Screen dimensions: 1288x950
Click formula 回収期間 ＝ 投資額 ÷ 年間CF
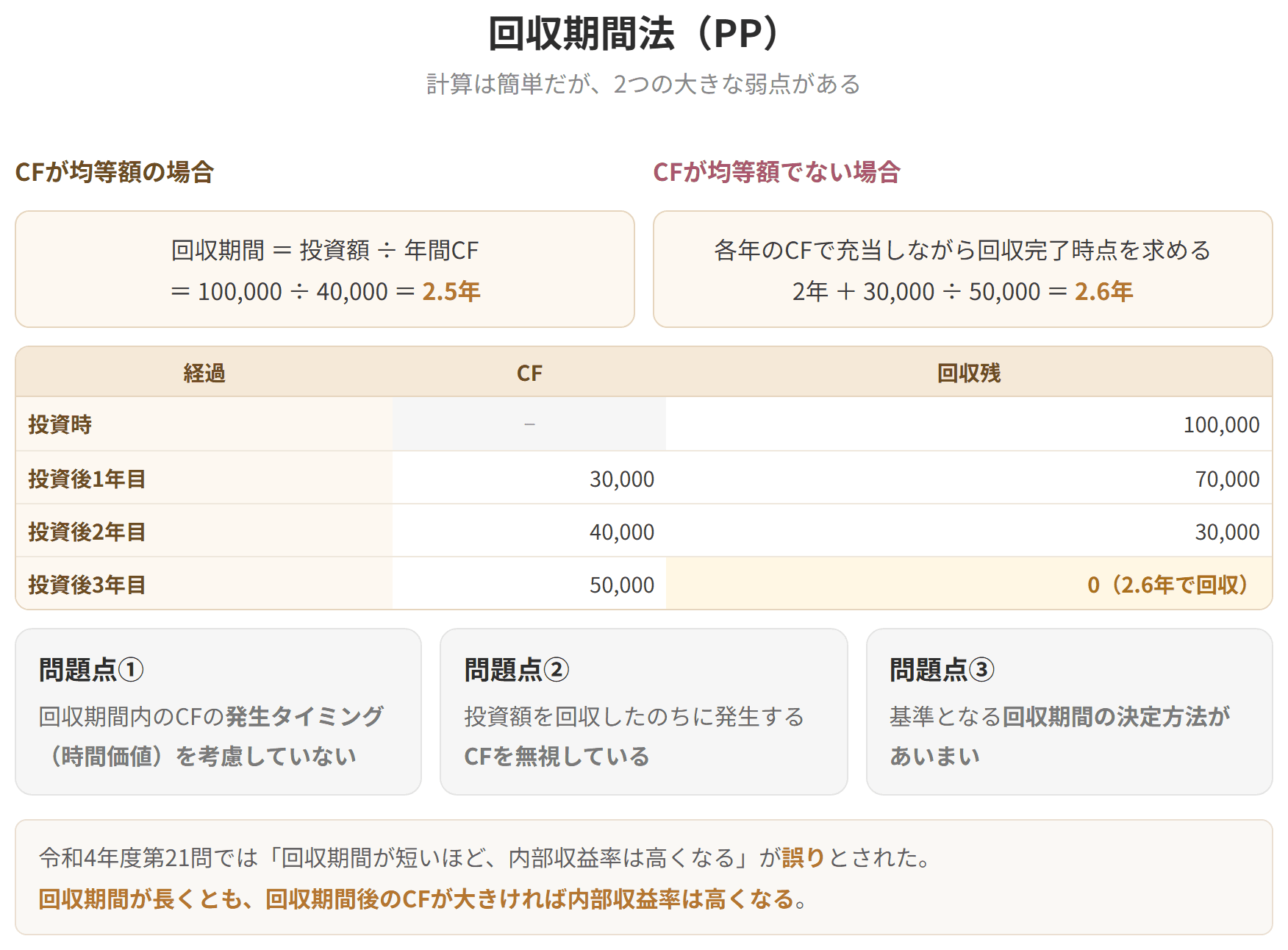[x=324, y=251]
